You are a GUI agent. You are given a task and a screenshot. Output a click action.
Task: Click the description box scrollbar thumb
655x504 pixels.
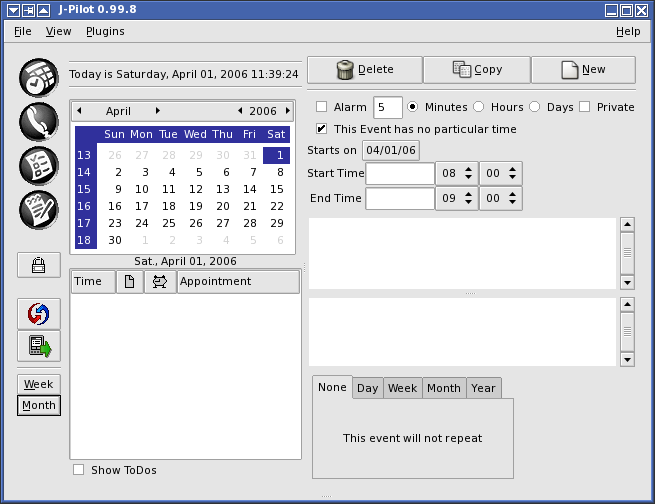627,253
